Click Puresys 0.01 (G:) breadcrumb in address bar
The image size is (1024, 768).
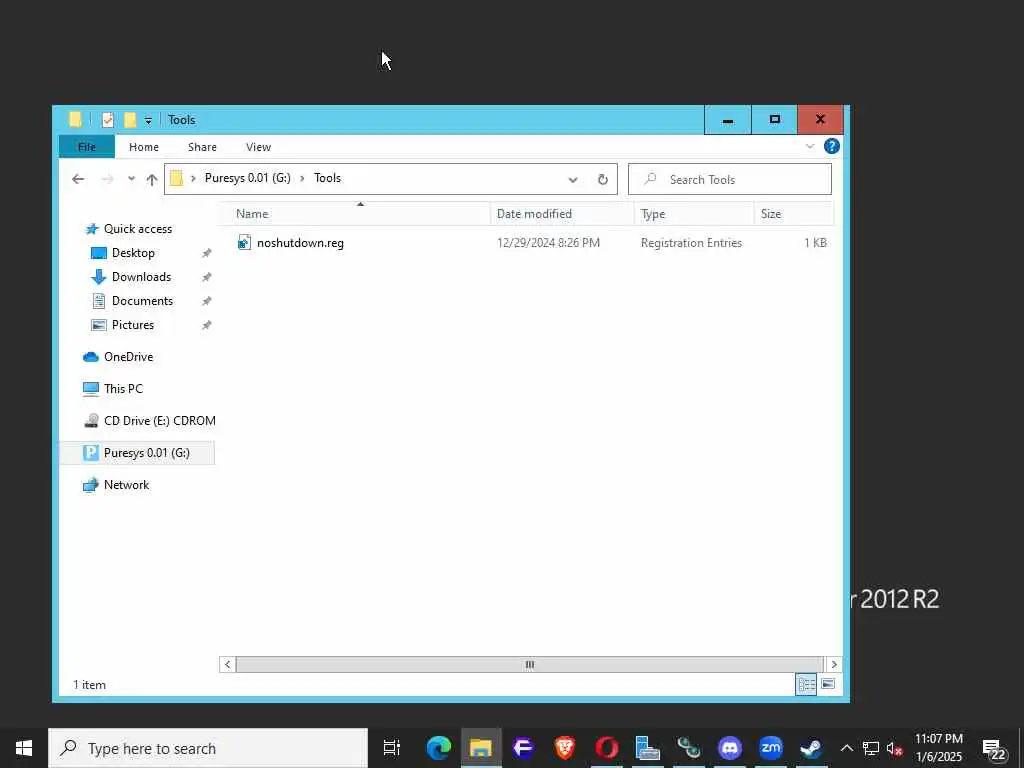coord(248,178)
